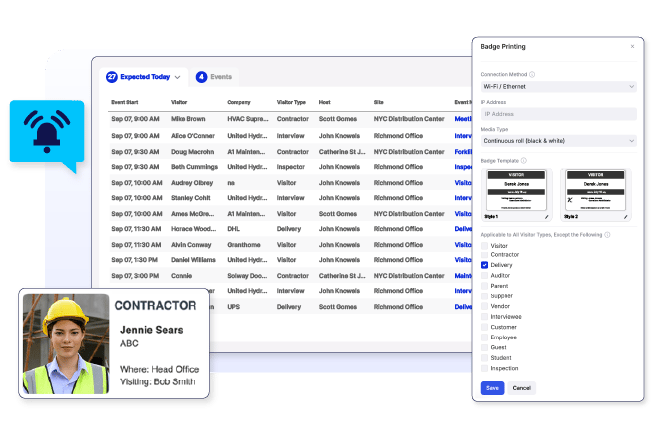This screenshot has width=662, height=422.
Task: Click the 27 count badge on Expected Today
Action: 111,77
